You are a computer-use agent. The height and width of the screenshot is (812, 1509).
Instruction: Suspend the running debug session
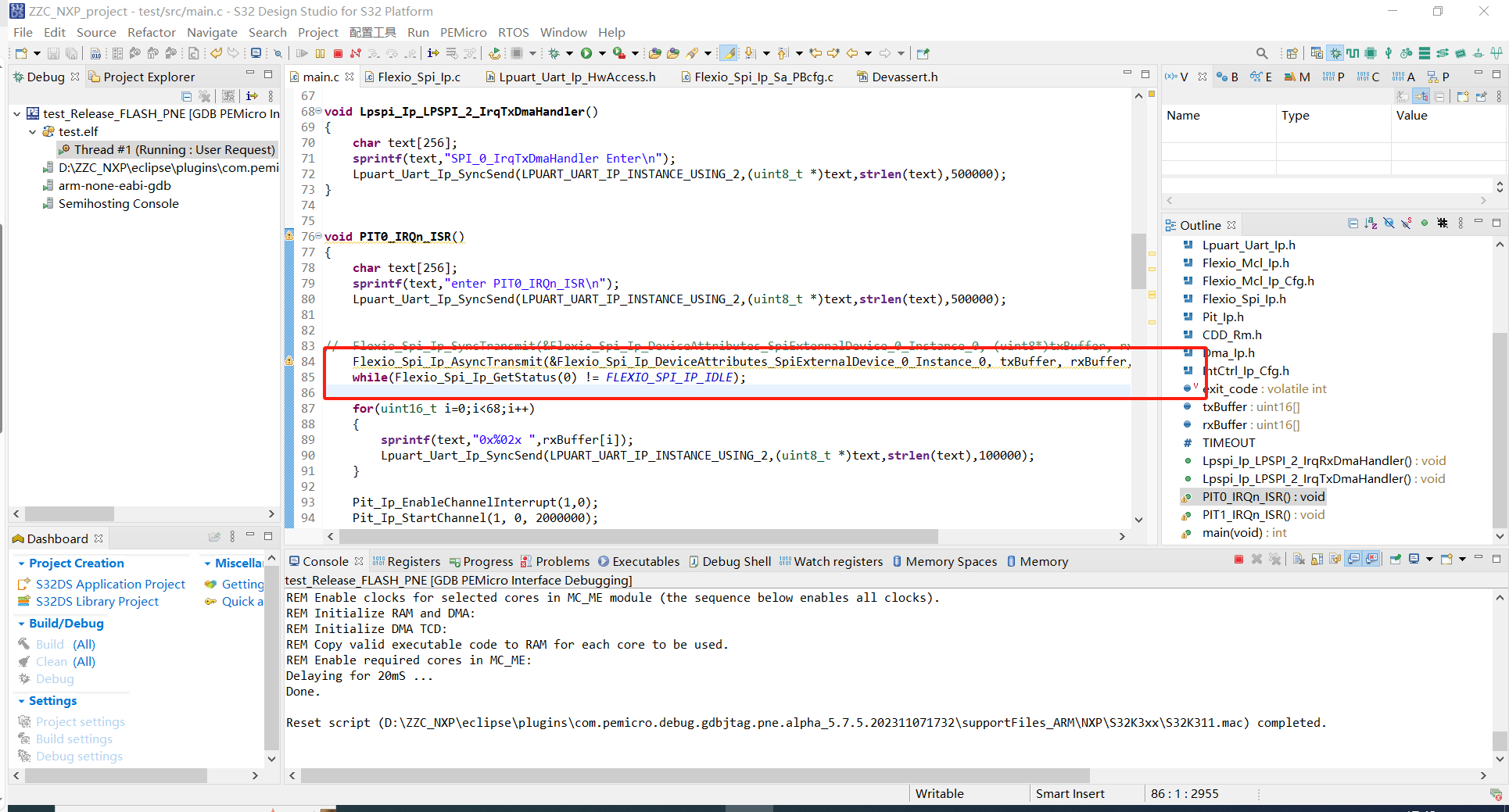pyautogui.click(x=320, y=53)
